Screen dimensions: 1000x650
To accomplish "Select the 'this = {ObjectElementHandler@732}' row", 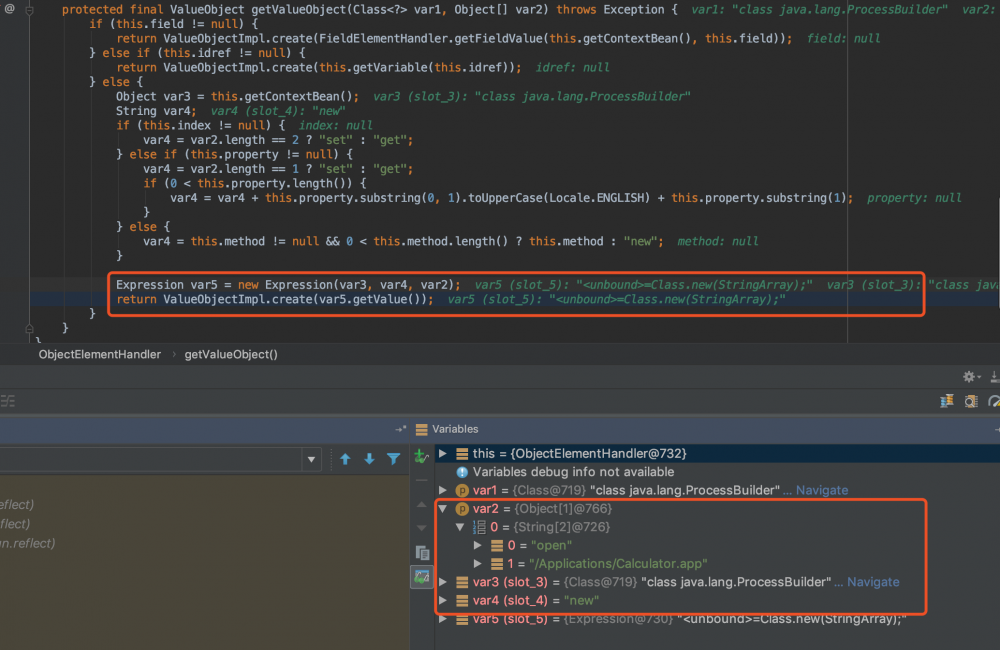I will point(716,454).
